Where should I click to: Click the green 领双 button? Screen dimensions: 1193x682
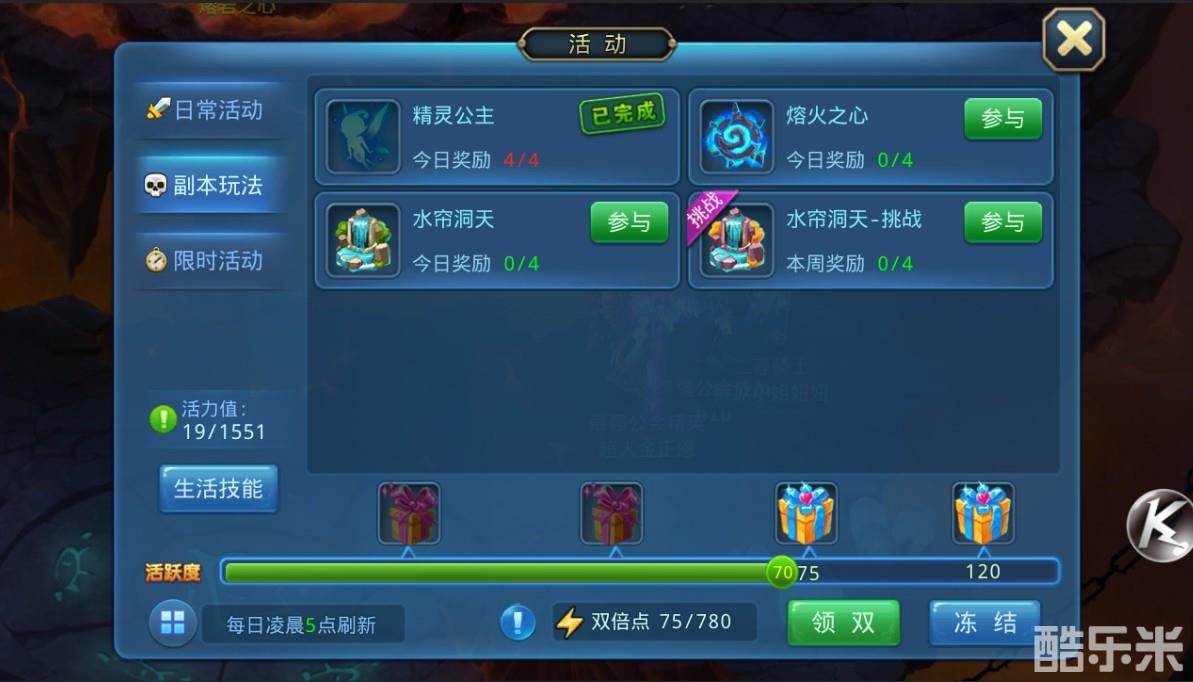[x=843, y=623]
